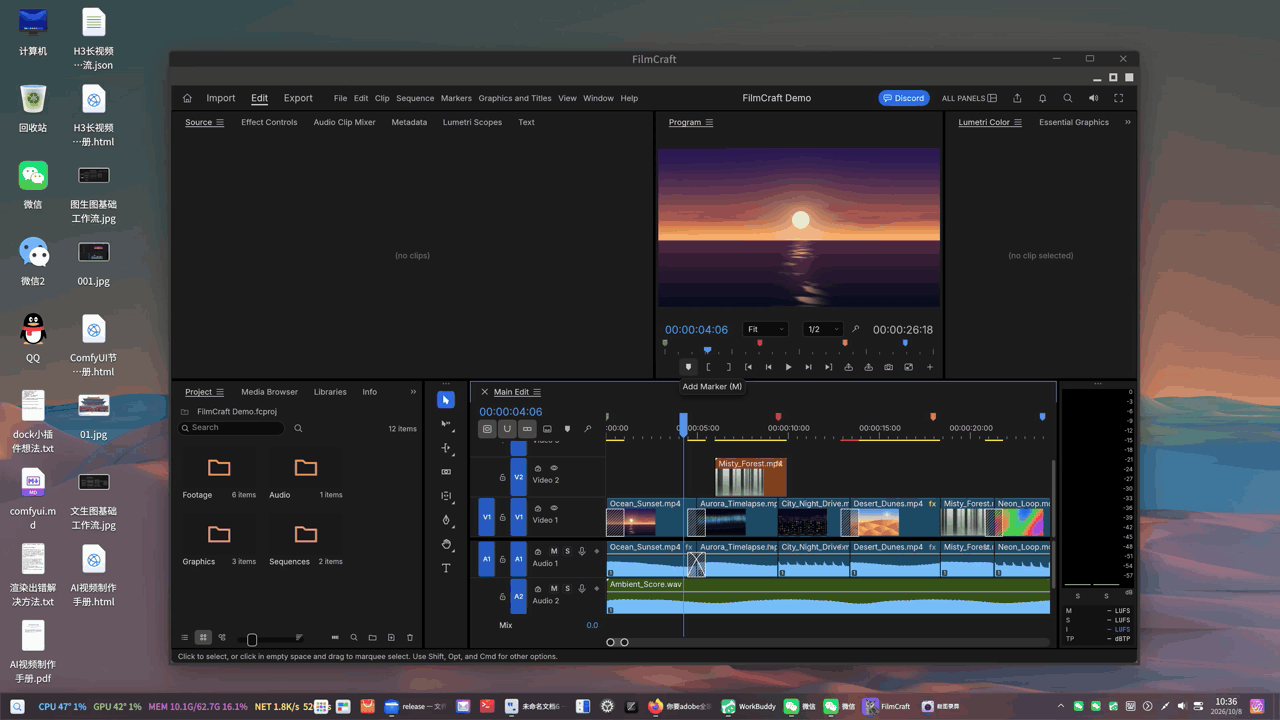Image resolution: width=1280 pixels, height=720 pixels.
Task: Click the Project thumbnail size slider
Action: tap(270, 638)
